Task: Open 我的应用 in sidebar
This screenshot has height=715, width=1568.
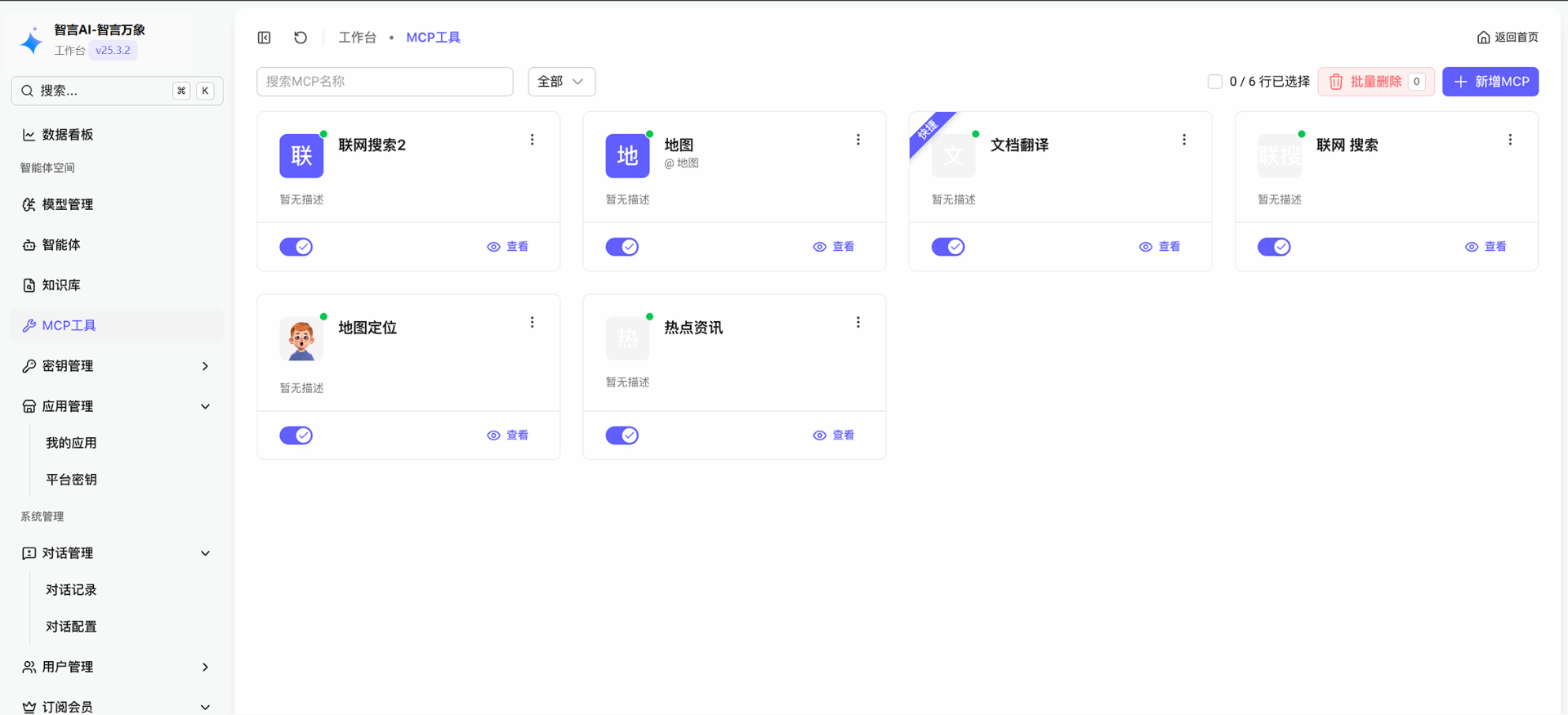Action: pyautogui.click(x=71, y=443)
